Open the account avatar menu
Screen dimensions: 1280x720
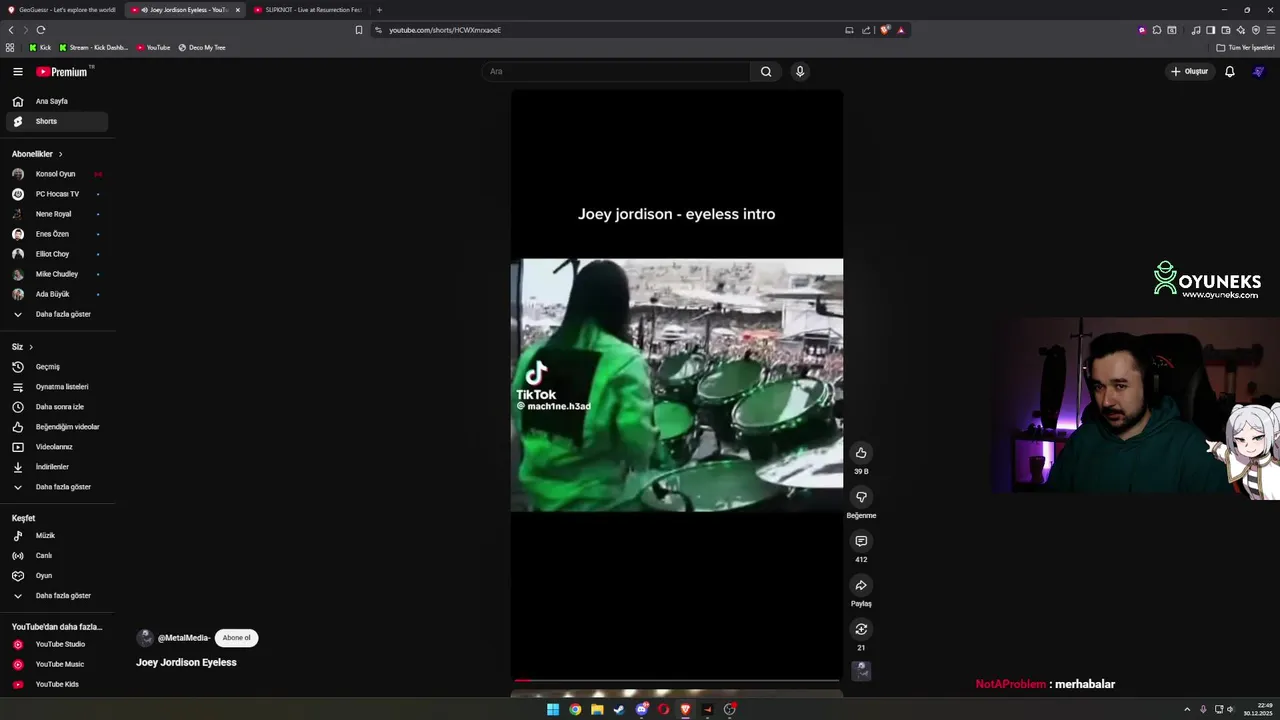click(1259, 72)
